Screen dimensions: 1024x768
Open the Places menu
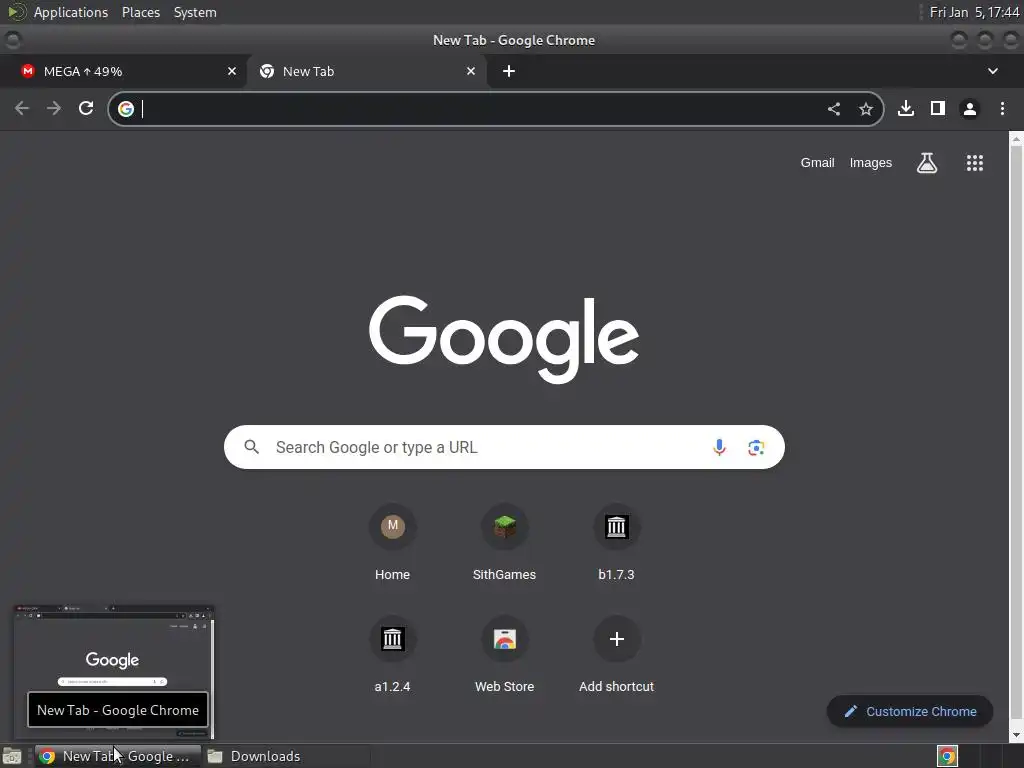pos(140,12)
